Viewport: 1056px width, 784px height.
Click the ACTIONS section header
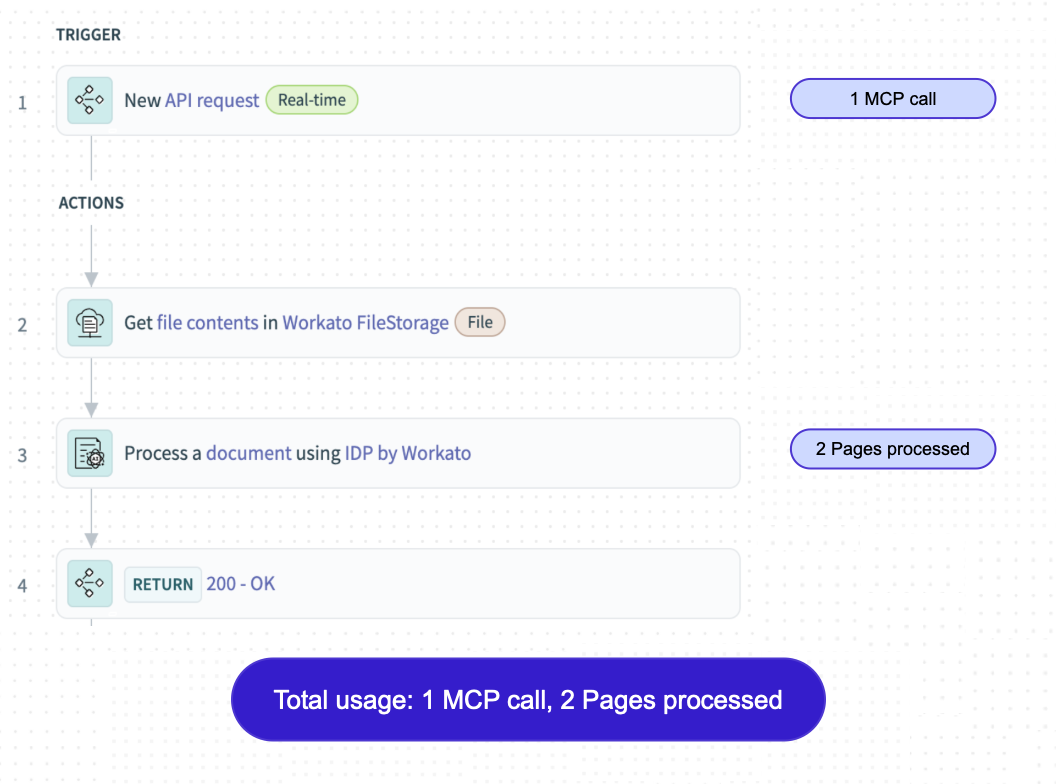tap(91, 202)
